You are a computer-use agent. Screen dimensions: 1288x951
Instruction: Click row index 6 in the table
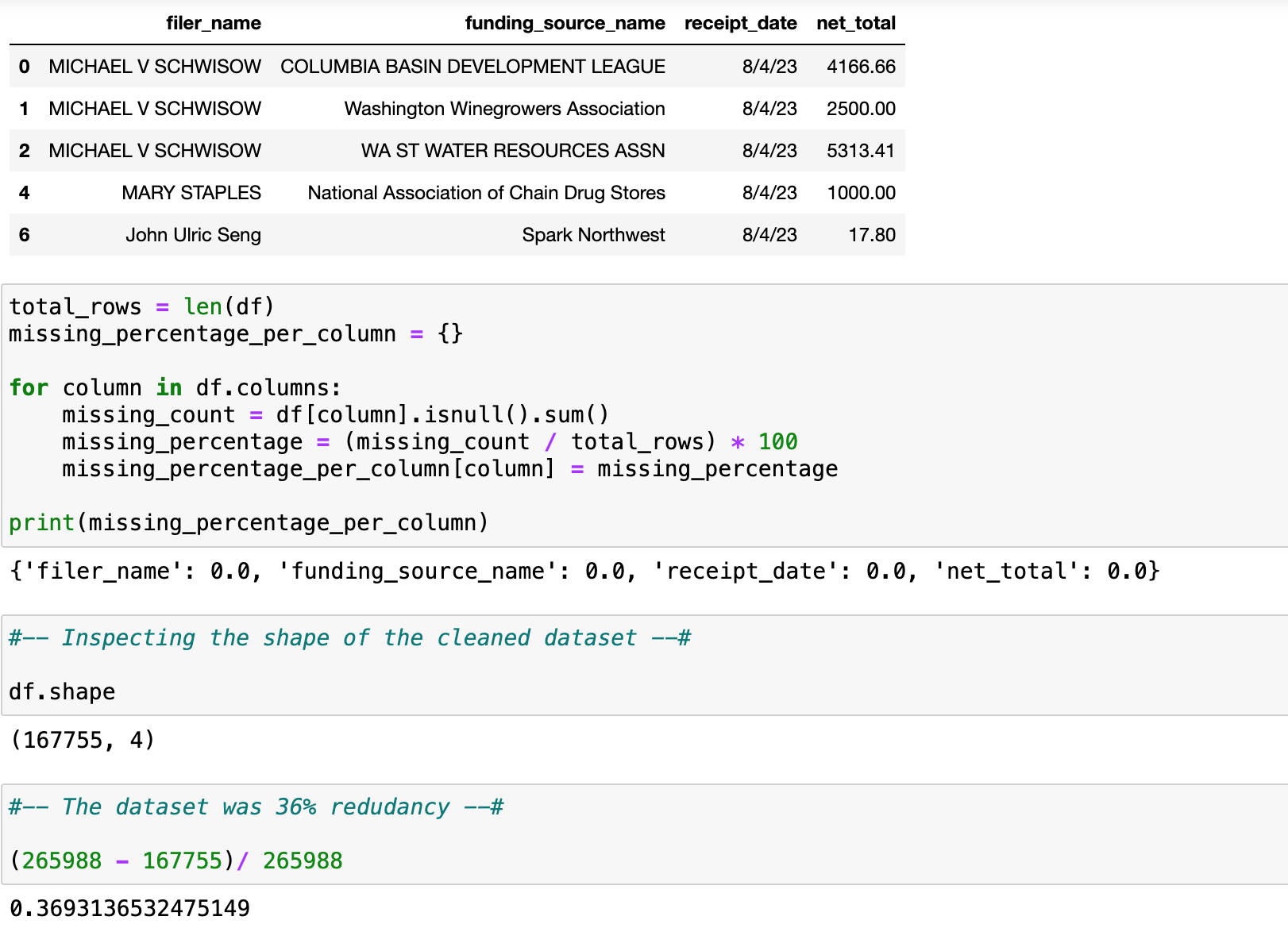25,235
